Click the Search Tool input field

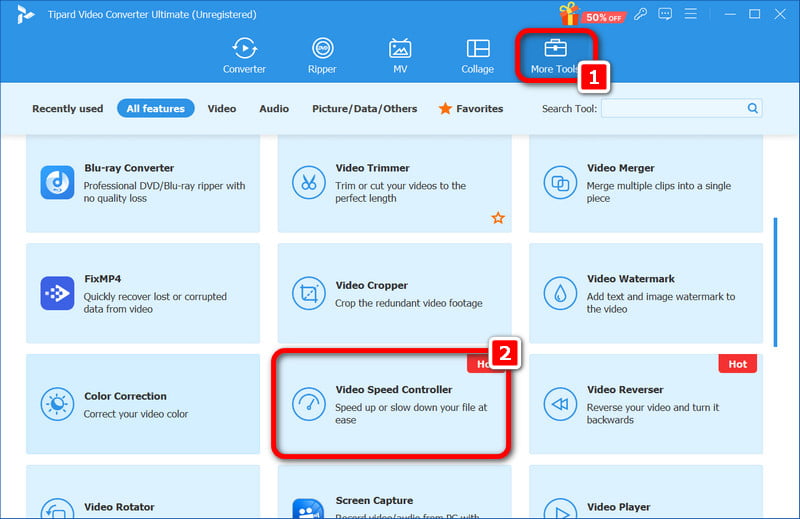(x=673, y=108)
